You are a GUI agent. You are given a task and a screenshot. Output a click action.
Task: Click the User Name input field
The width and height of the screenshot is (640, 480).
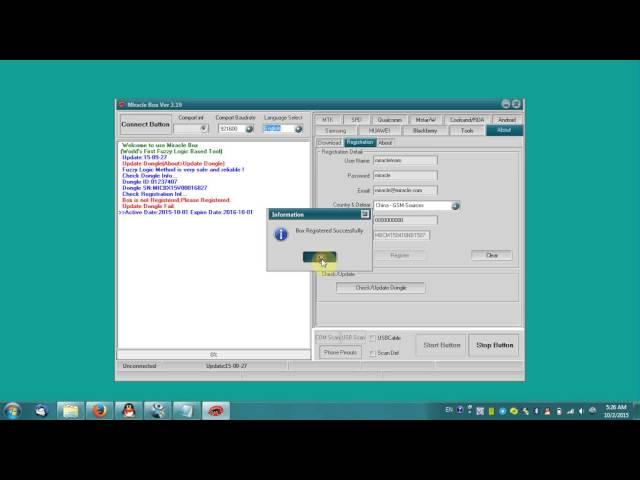coord(405,160)
